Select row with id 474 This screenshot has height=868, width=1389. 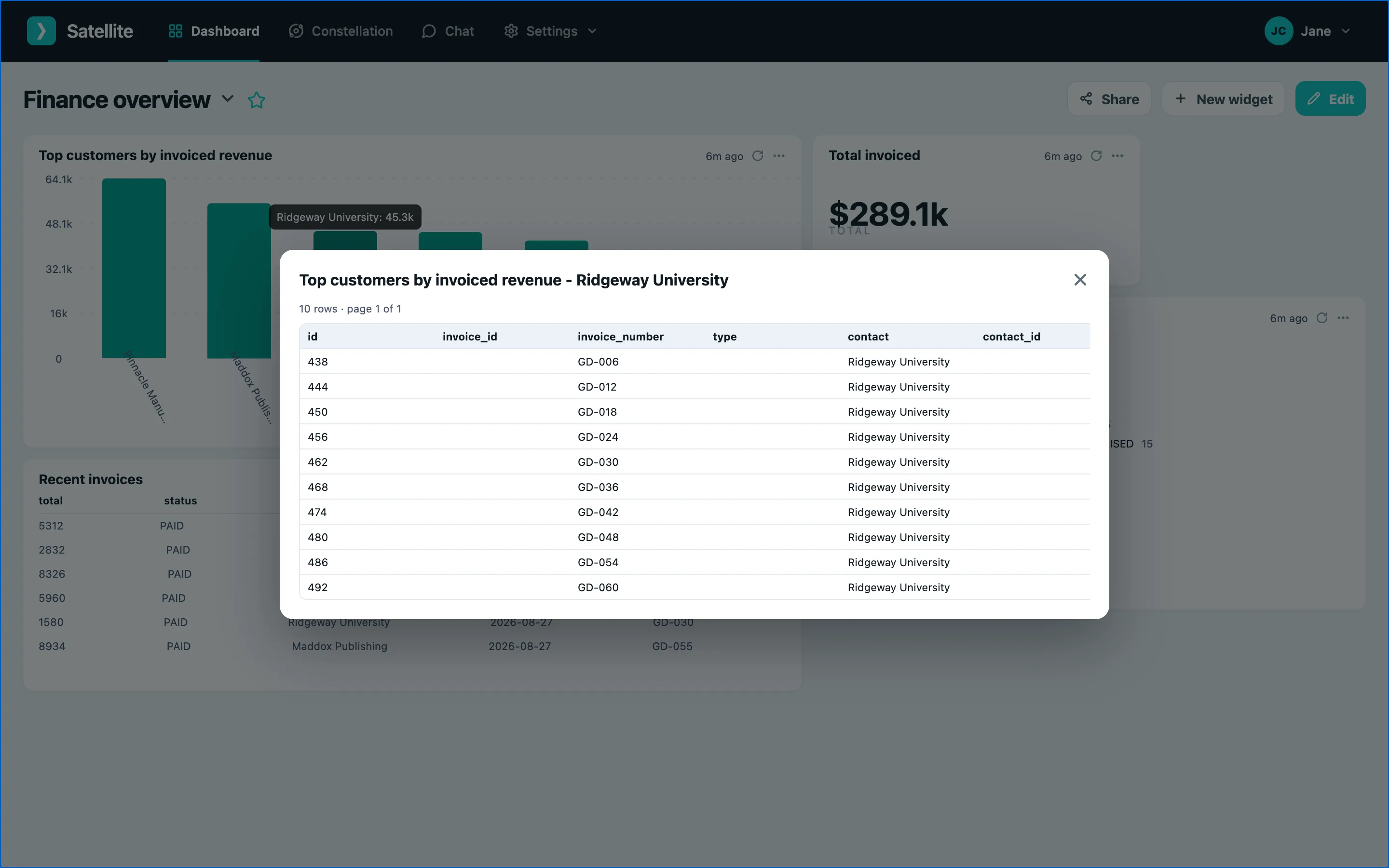[694, 512]
